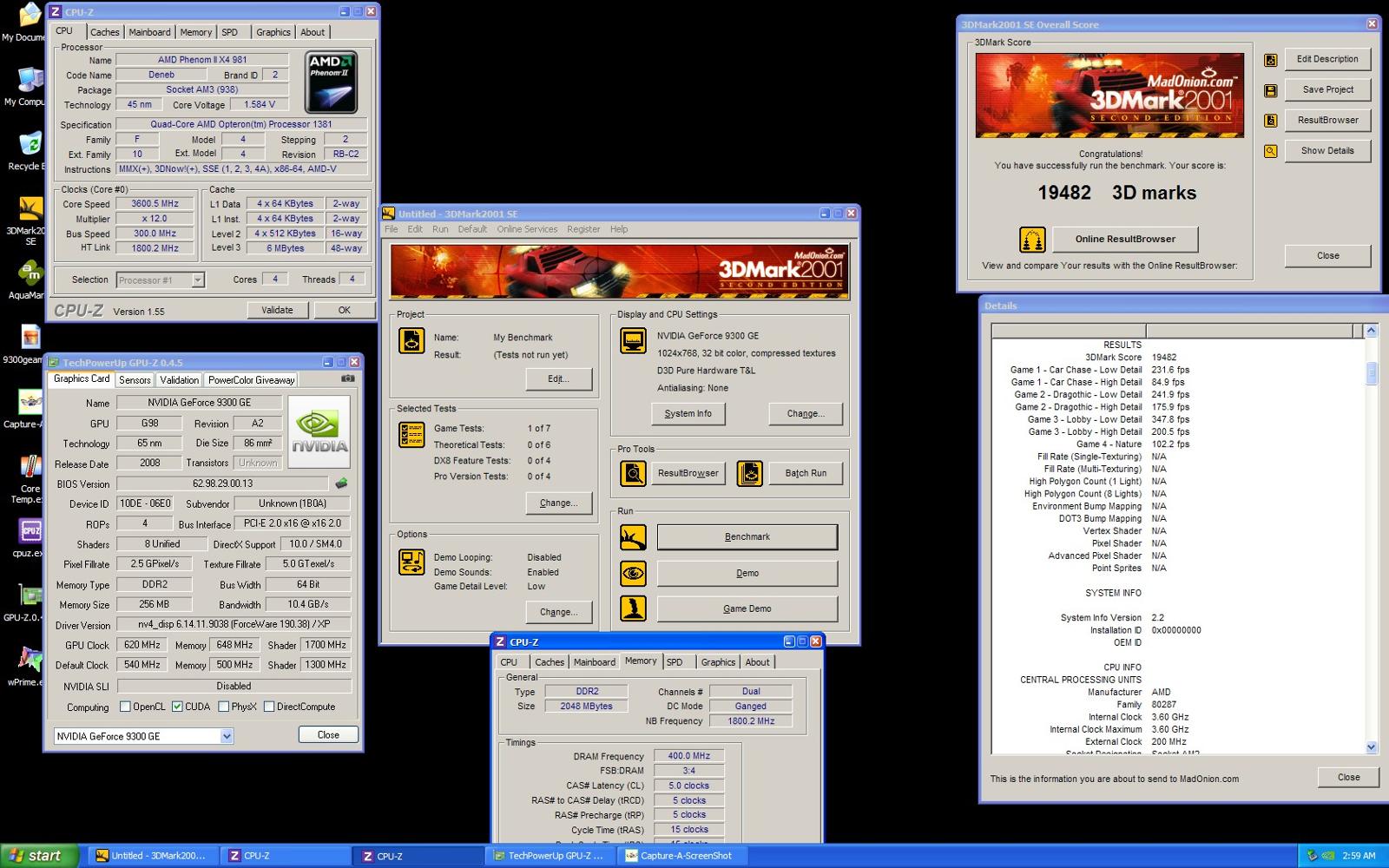
Task: Click the GPU-Z screenshot camera icon
Action: pyautogui.click(x=347, y=379)
